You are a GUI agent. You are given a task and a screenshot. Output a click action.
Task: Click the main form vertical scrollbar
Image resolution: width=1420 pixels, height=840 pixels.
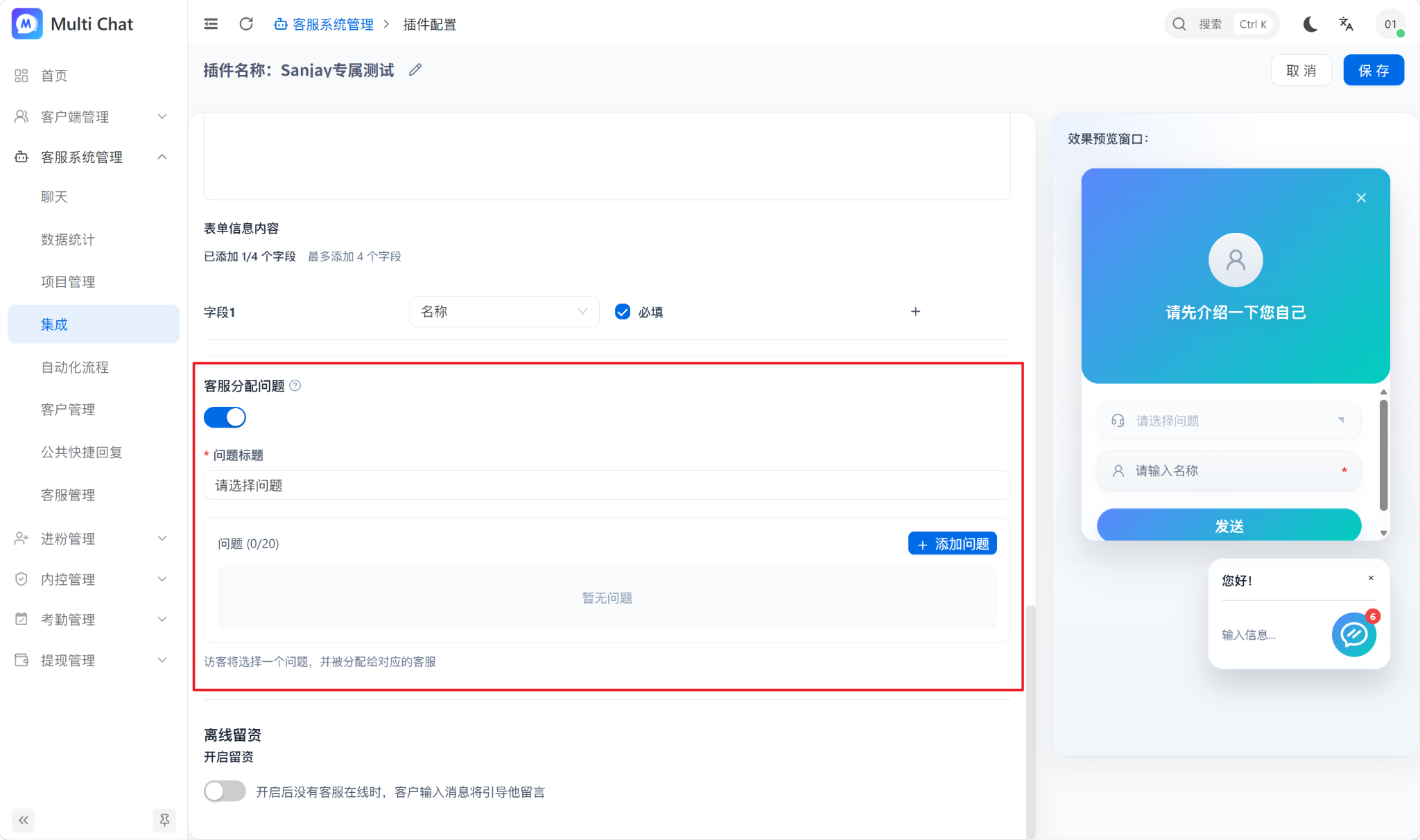click(x=1030, y=721)
